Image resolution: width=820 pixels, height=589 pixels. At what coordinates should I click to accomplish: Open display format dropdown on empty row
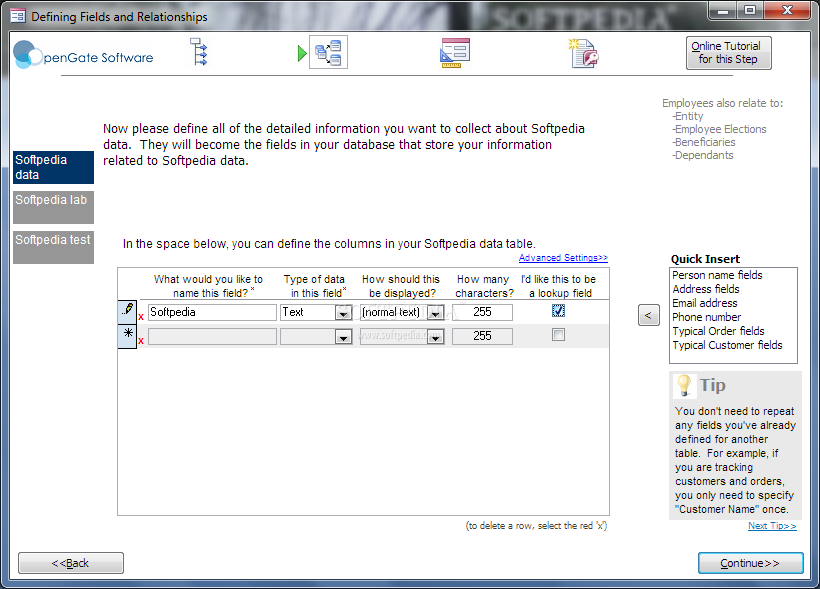435,336
